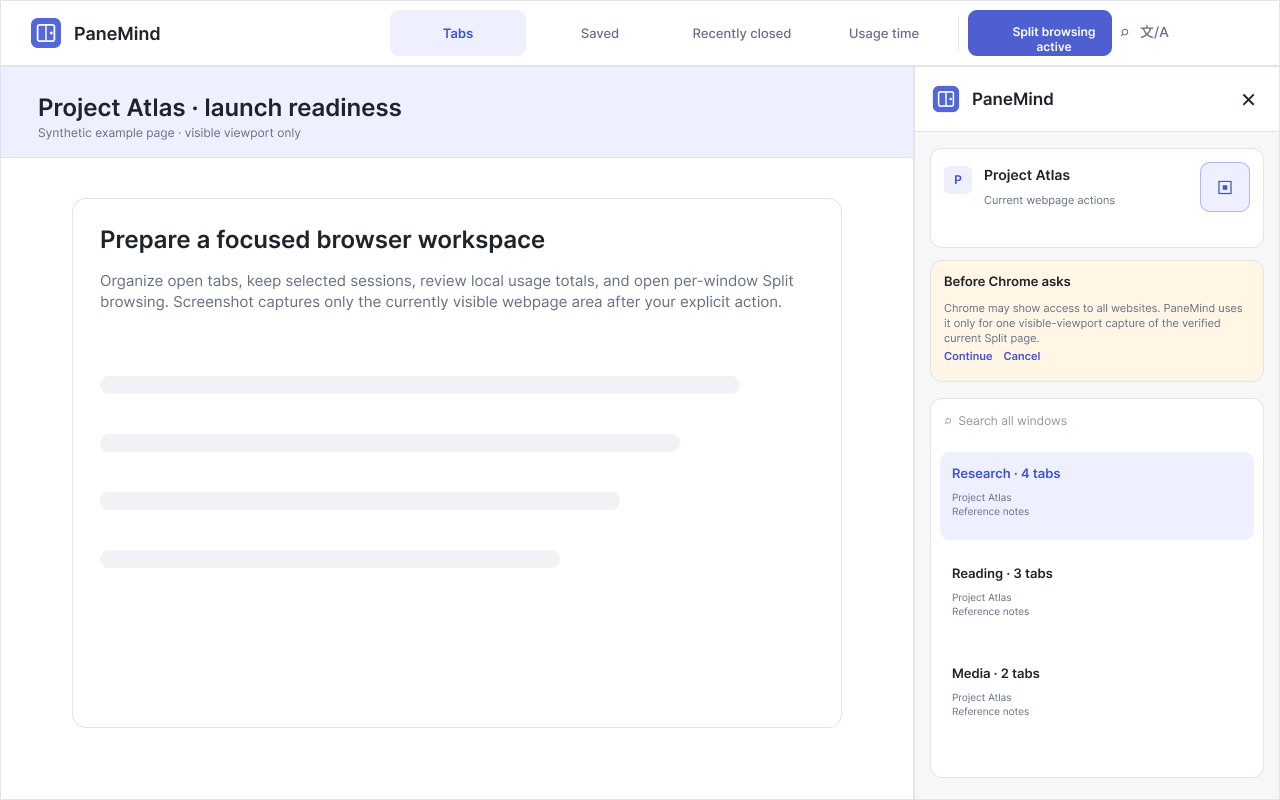The width and height of the screenshot is (1280, 800).
Task: Open the language translate icon
Action: pos(1154,32)
